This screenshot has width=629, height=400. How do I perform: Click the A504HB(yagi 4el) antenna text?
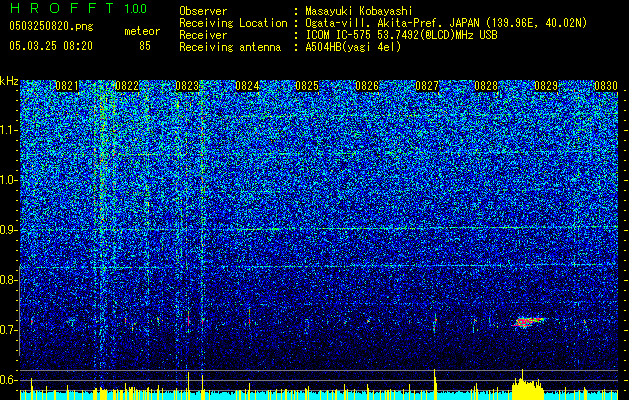[353, 47]
